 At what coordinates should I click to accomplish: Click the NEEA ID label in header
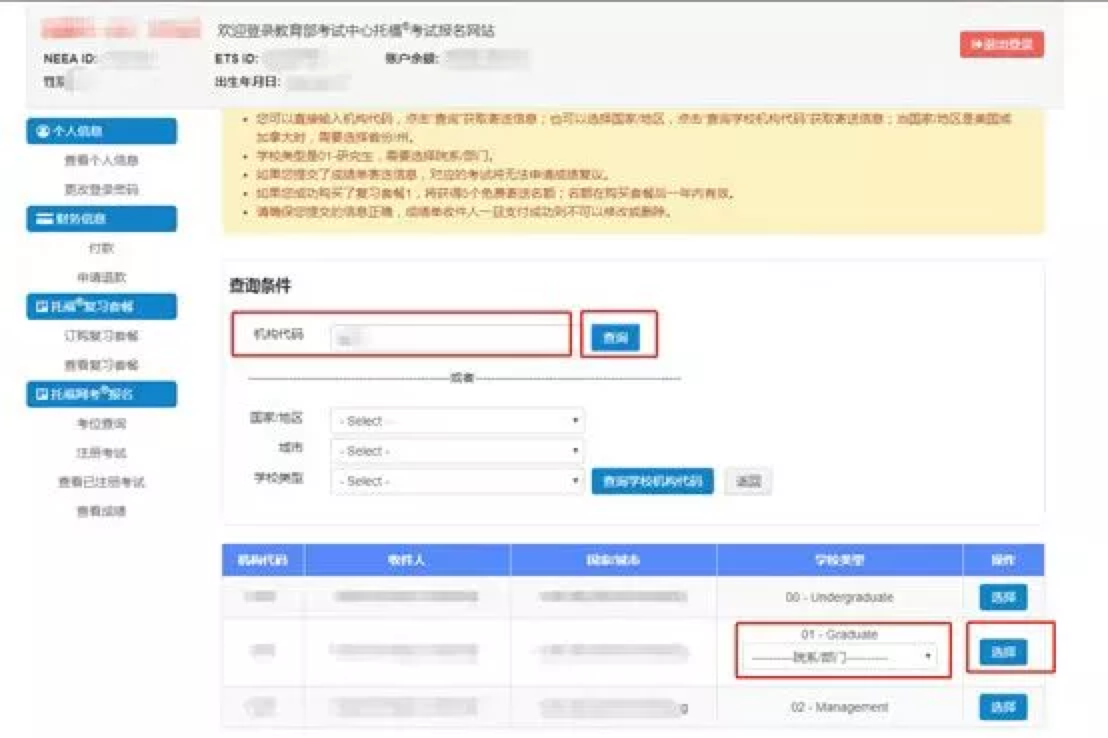click(70, 59)
